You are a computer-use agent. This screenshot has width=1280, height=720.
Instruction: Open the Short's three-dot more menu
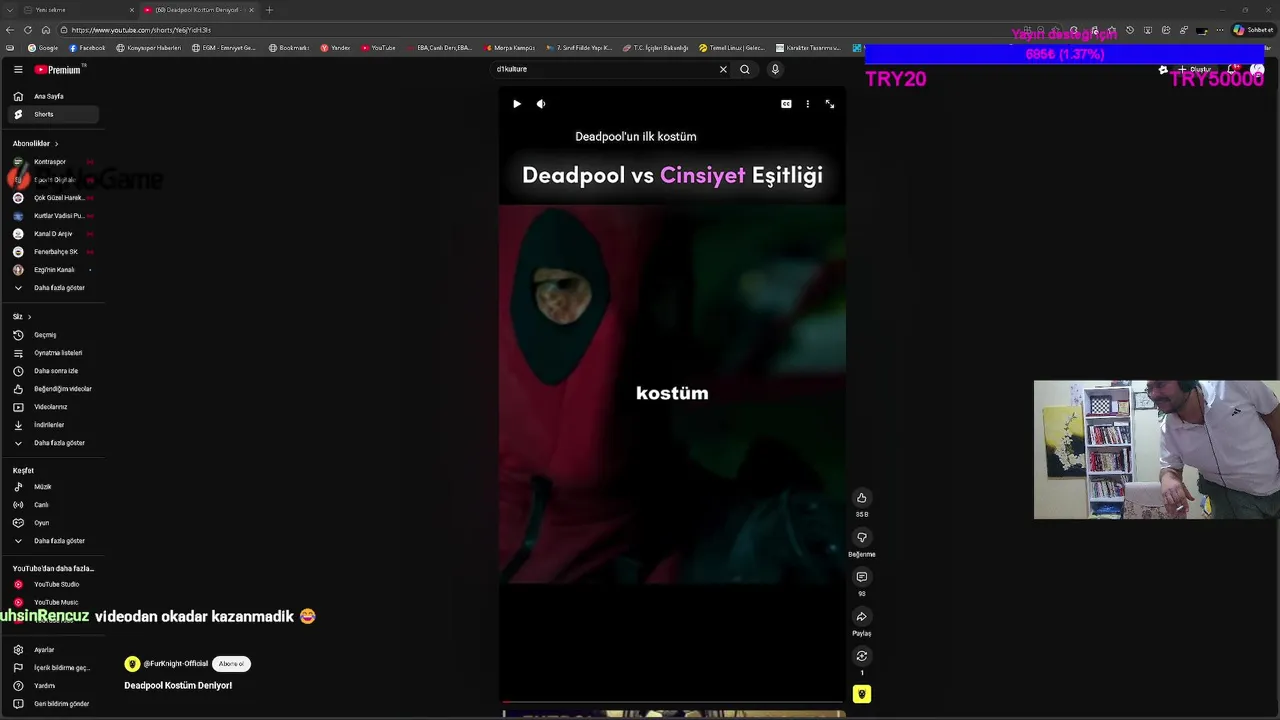click(x=808, y=104)
